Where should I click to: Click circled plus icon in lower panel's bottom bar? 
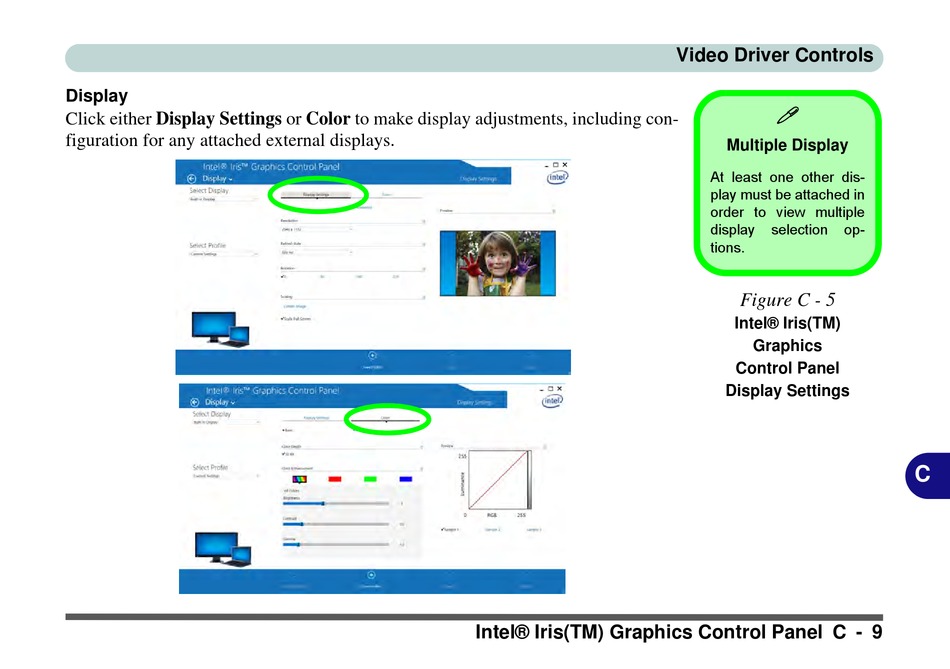[371, 575]
